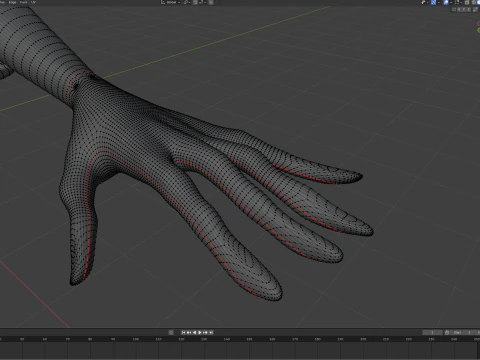
Task: Toggle mesh symmetry on Y axis
Action: 464,9
